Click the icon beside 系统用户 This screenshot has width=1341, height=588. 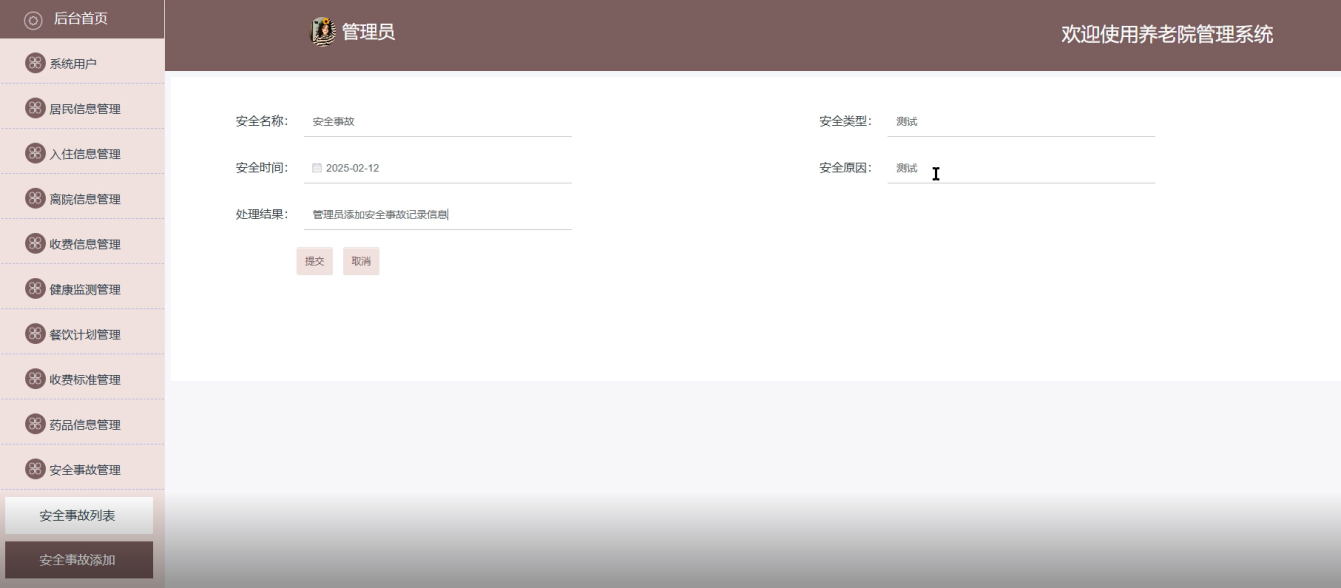click(35, 63)
